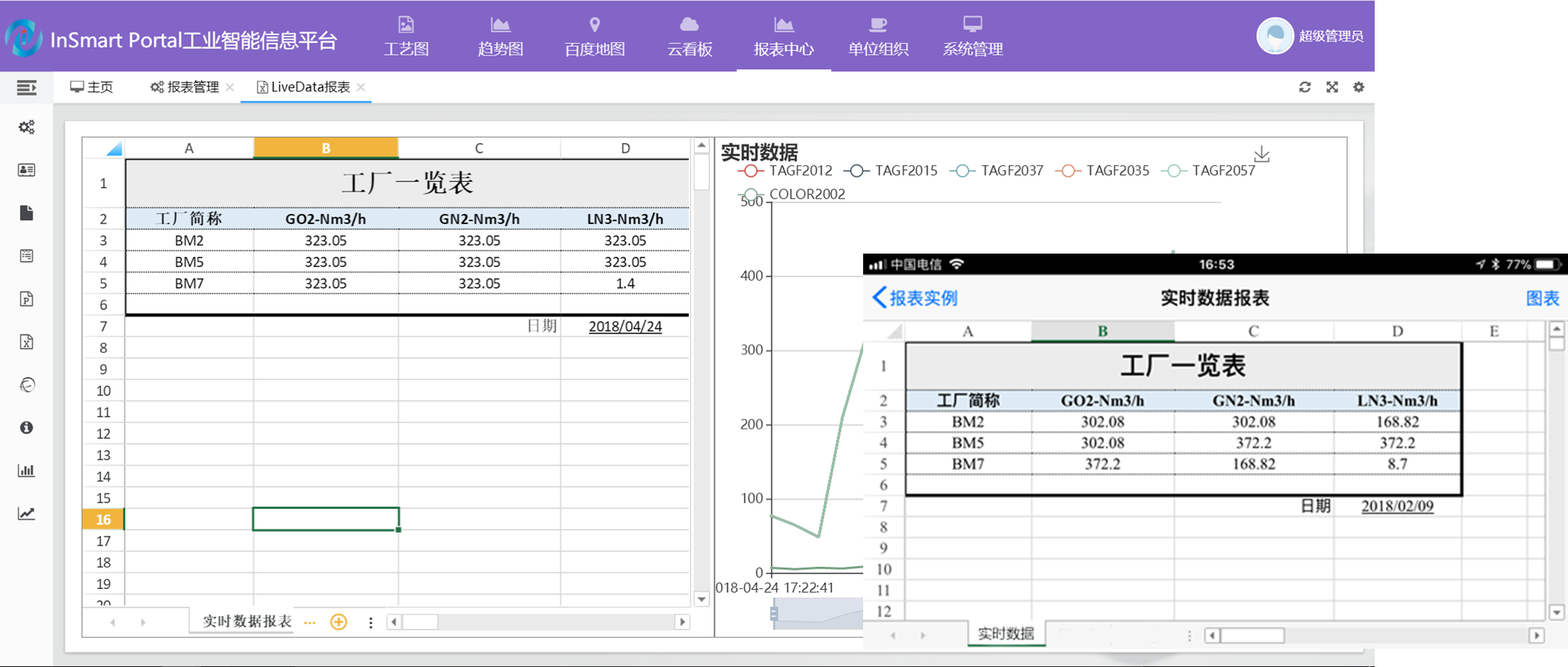Open 百度地图 in the top navigation
The width and height of the screenshot is (1568, 667).
[x=594, y=37]
